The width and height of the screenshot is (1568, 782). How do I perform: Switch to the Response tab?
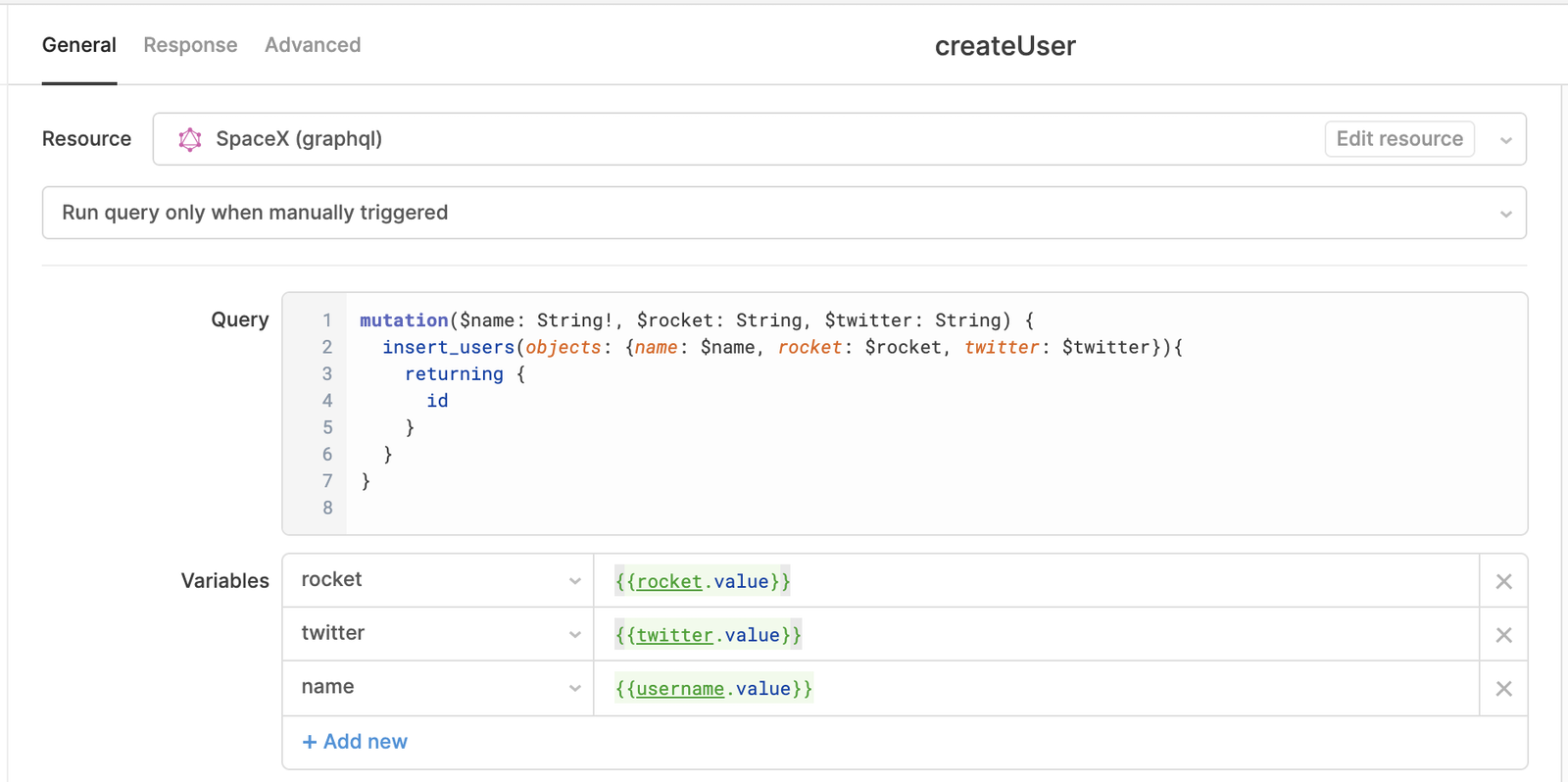click(x=190, y=45)
